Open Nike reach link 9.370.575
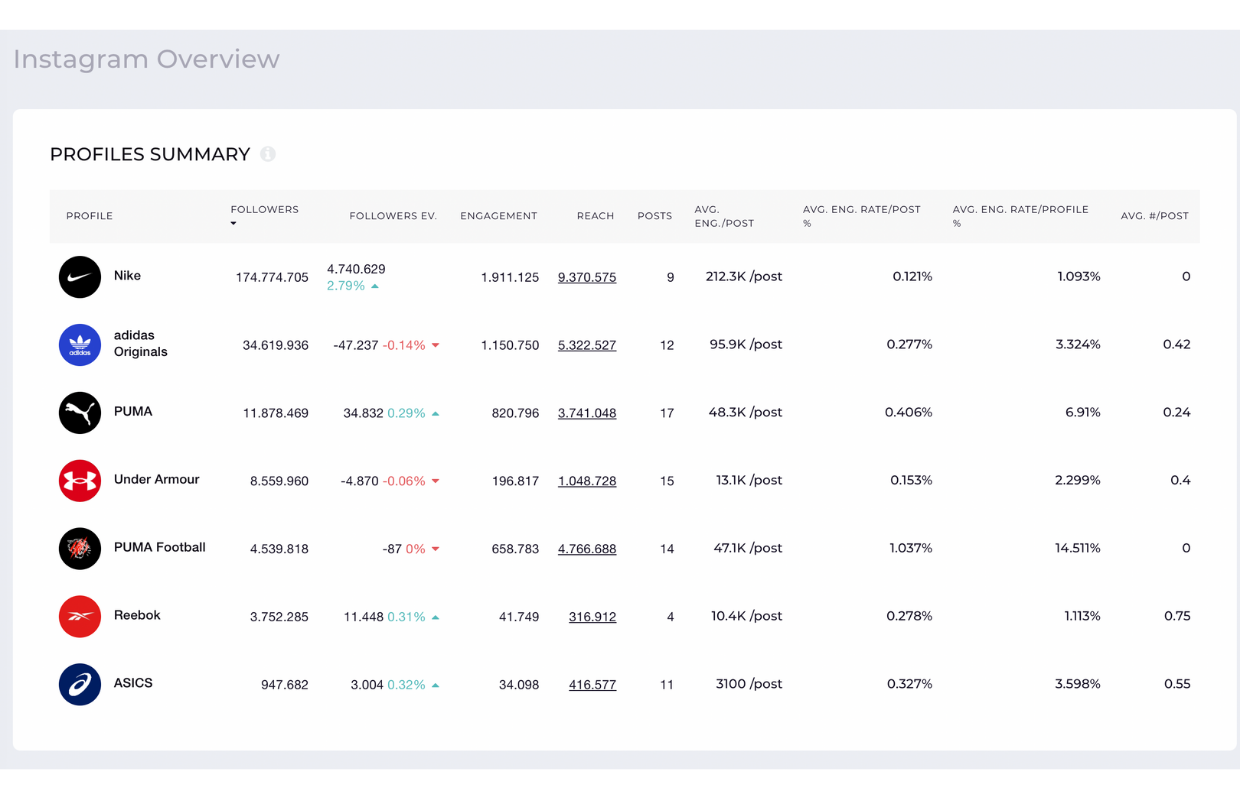Viewport: 1240px width, 800px height. 587,277
